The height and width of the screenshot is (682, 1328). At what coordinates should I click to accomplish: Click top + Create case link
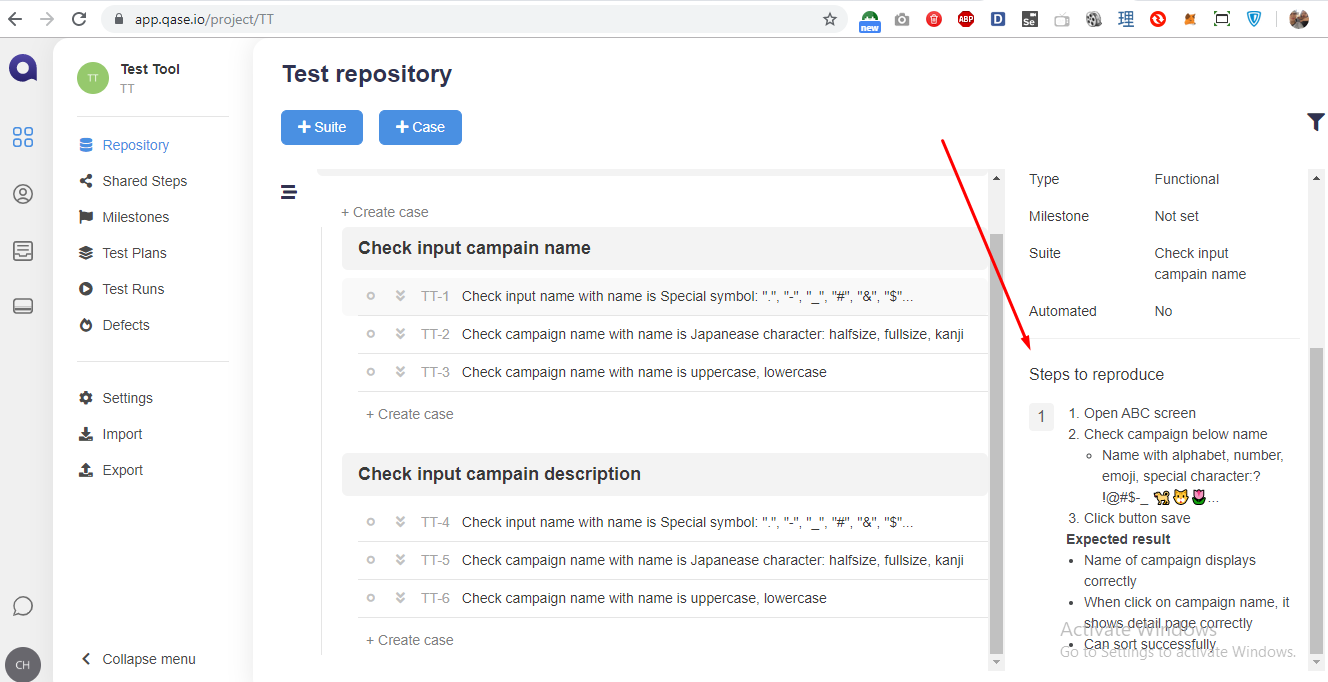[385, 212]
